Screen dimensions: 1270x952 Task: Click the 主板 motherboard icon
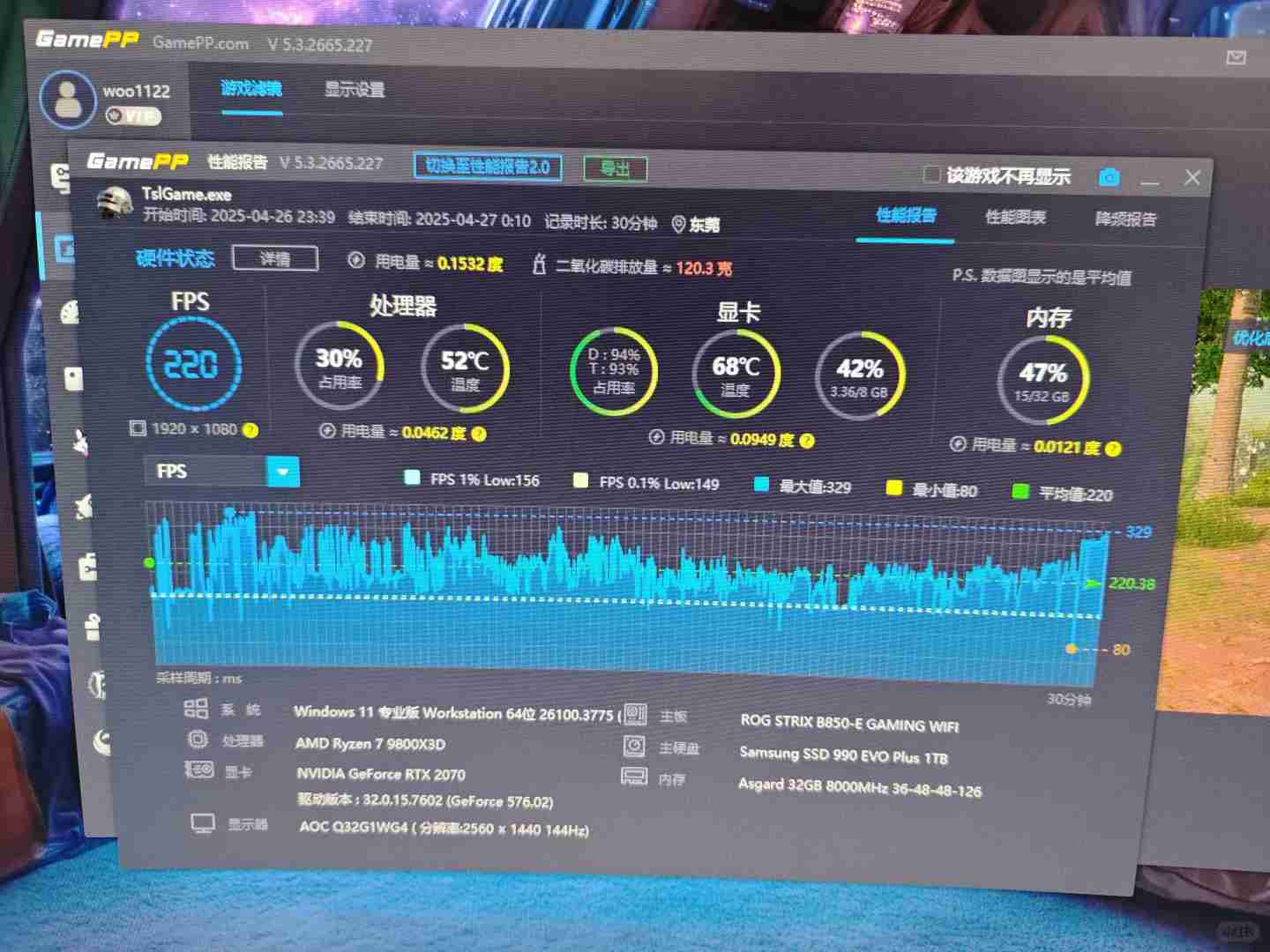[635, 714]
